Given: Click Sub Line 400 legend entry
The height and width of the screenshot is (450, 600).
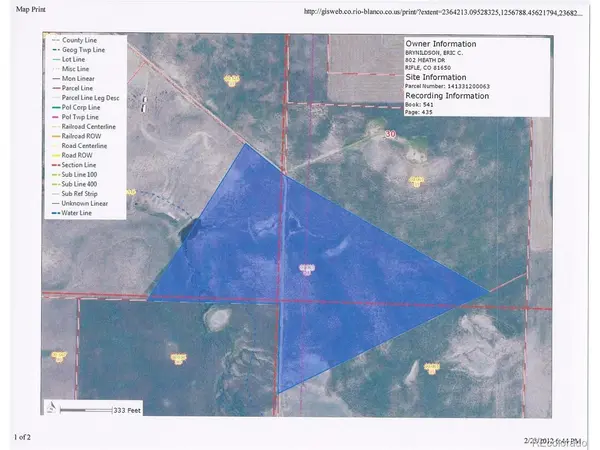Looking at the screenshot, I should 75,184.
